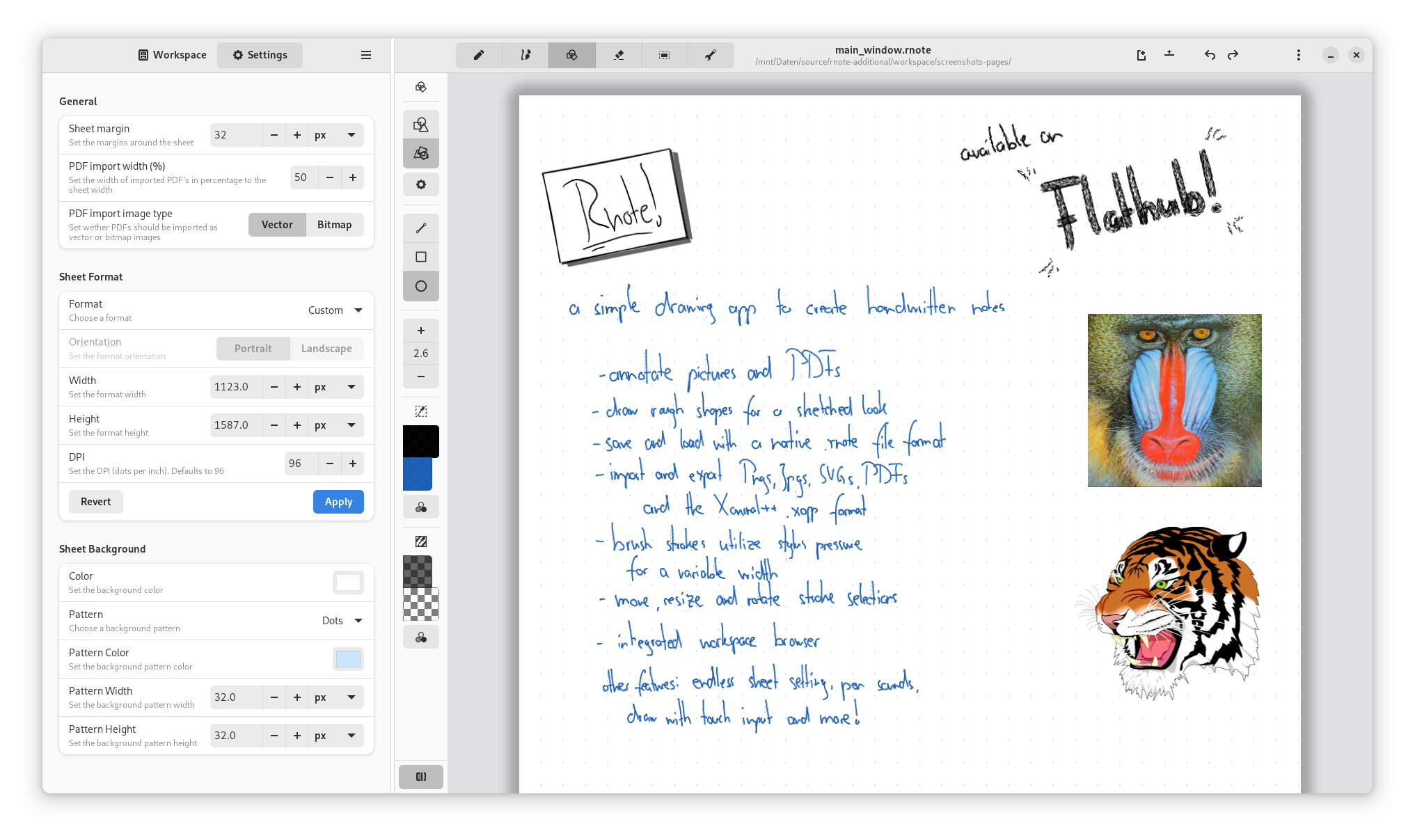Select the Selector/Pointer tool
The height and width of the screenshot is (840, 1415).
click(663, 55)
